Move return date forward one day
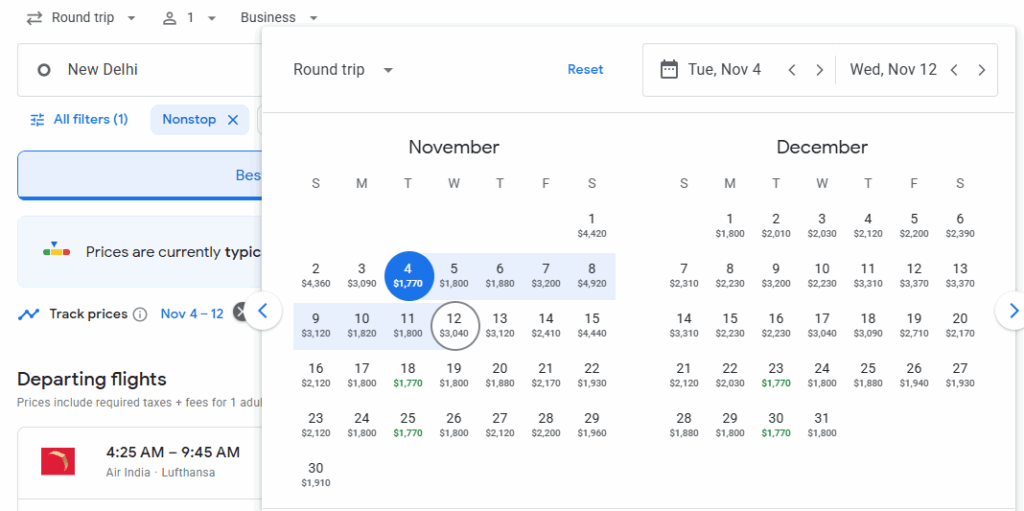1024x511 pixels. click(982, 70)
